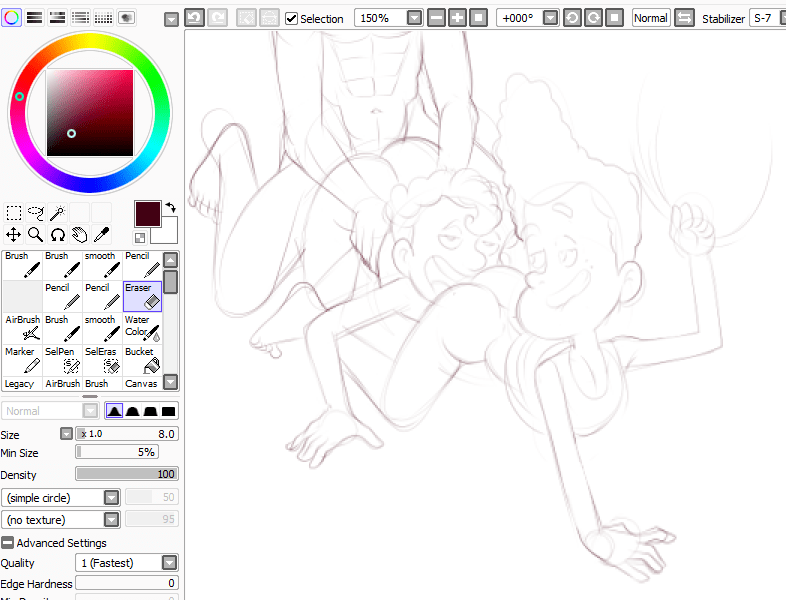Image resolution: width=786 pixels, height=600 pixels.
Task: Choose the Hand pan tool
Action: click(x=80, y=234)
